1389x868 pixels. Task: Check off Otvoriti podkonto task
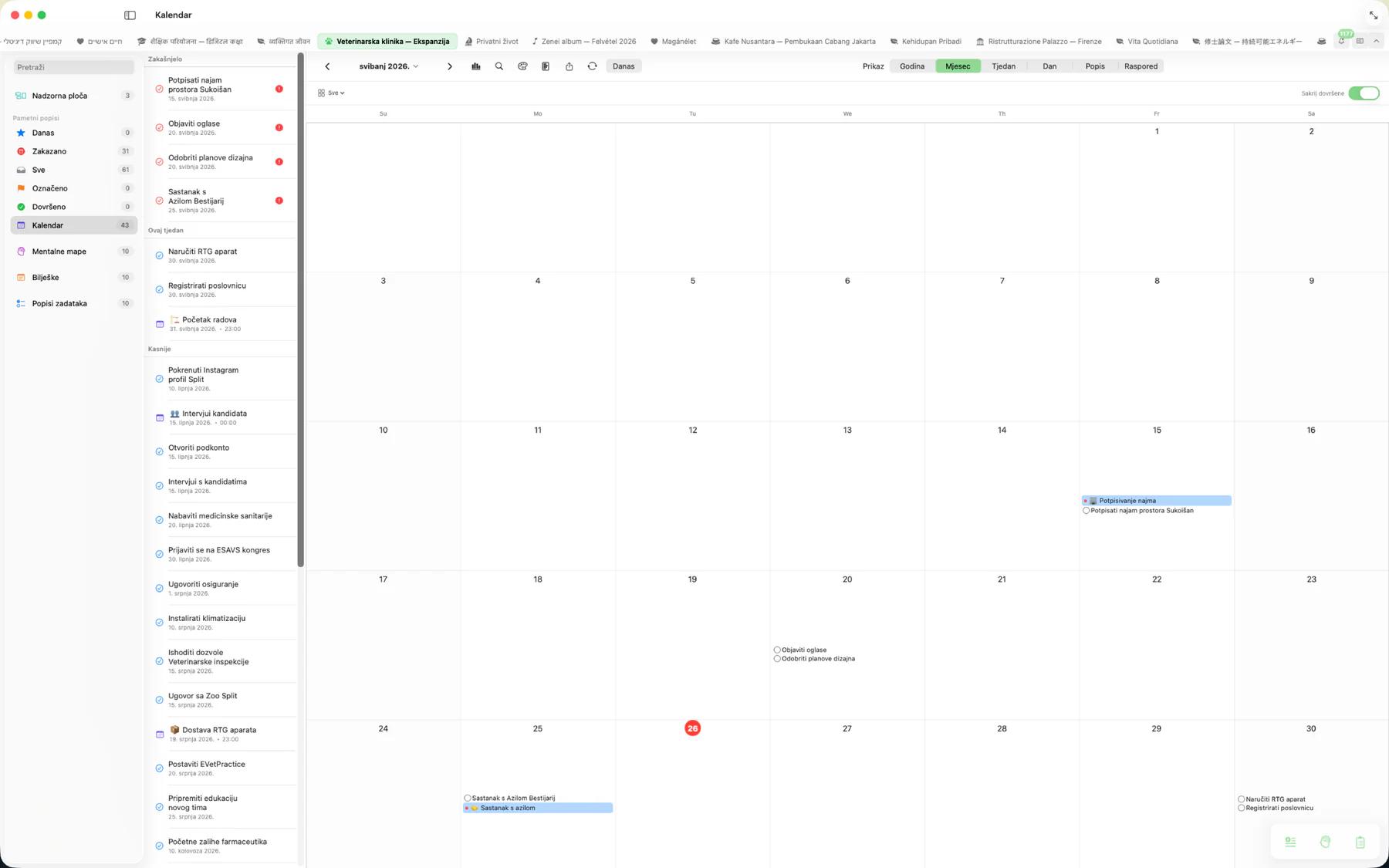(x=159, y=451)
